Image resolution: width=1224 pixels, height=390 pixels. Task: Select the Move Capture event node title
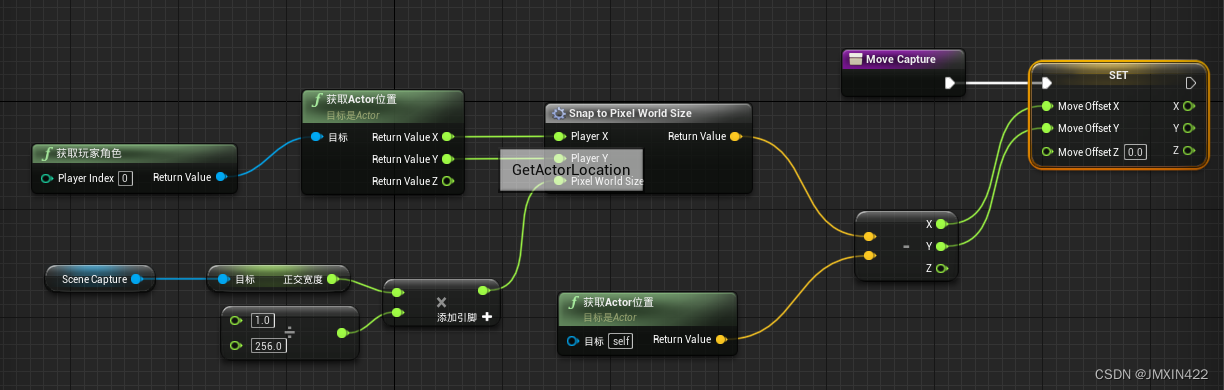click(901, 60)
